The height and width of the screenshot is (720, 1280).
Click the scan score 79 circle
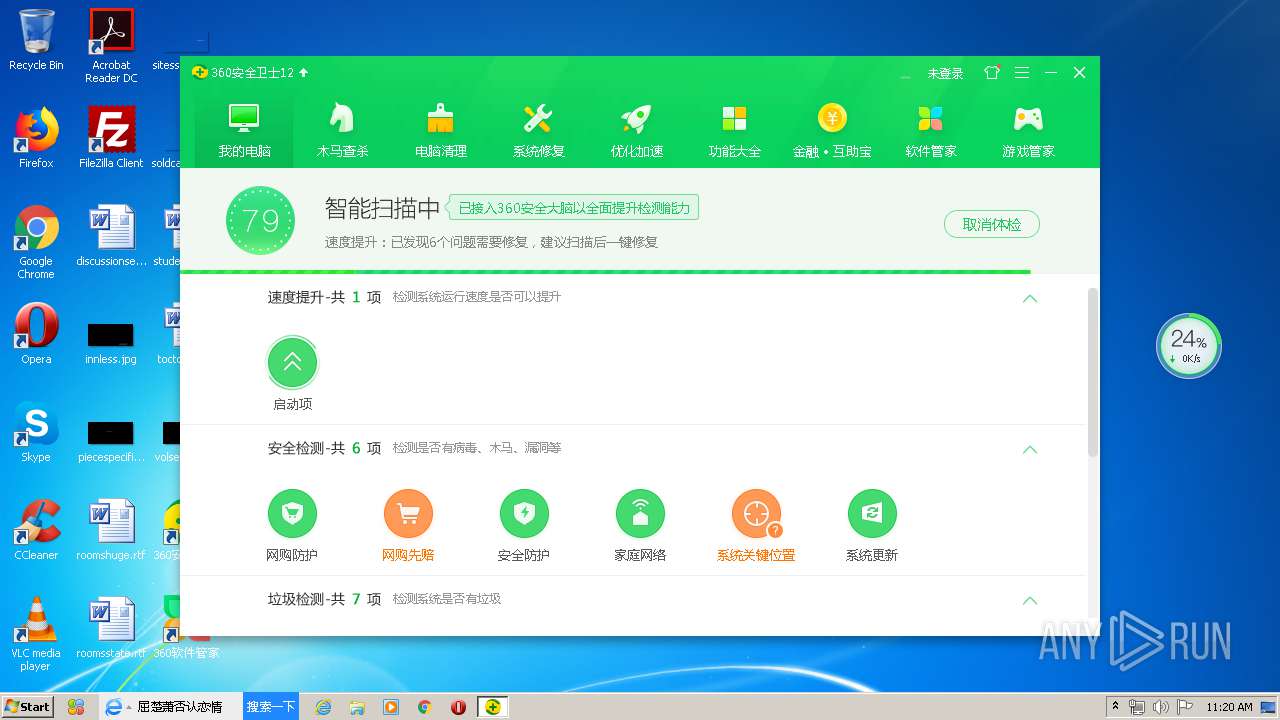click(260, 221)
